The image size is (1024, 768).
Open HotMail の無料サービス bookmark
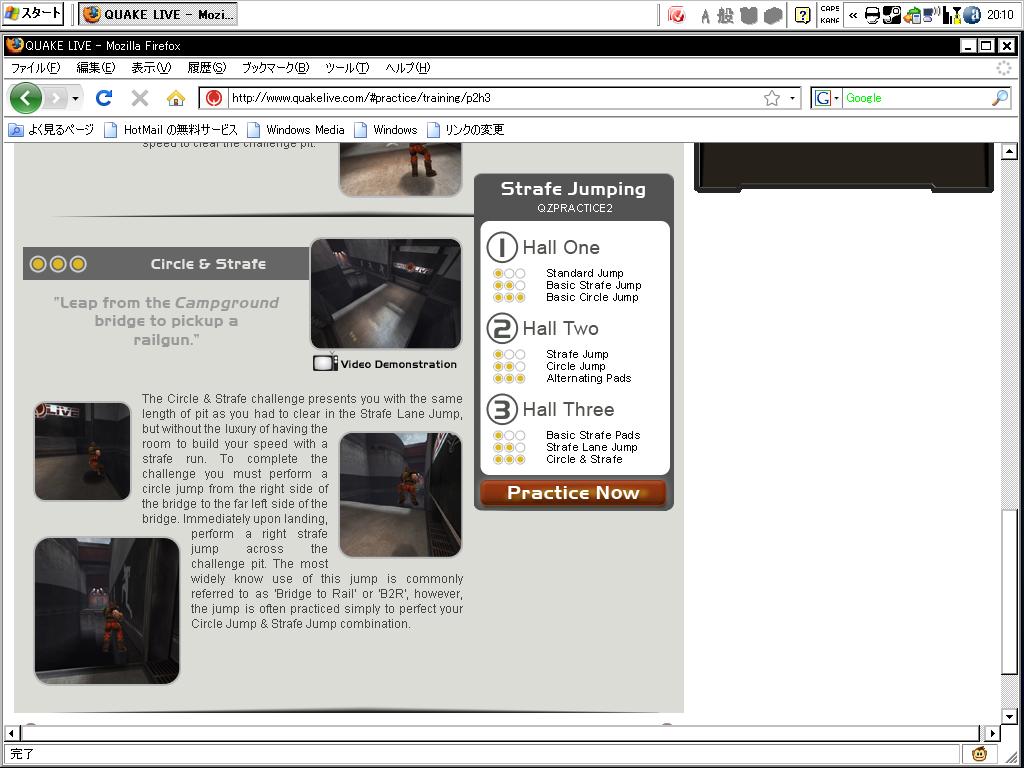170,129
